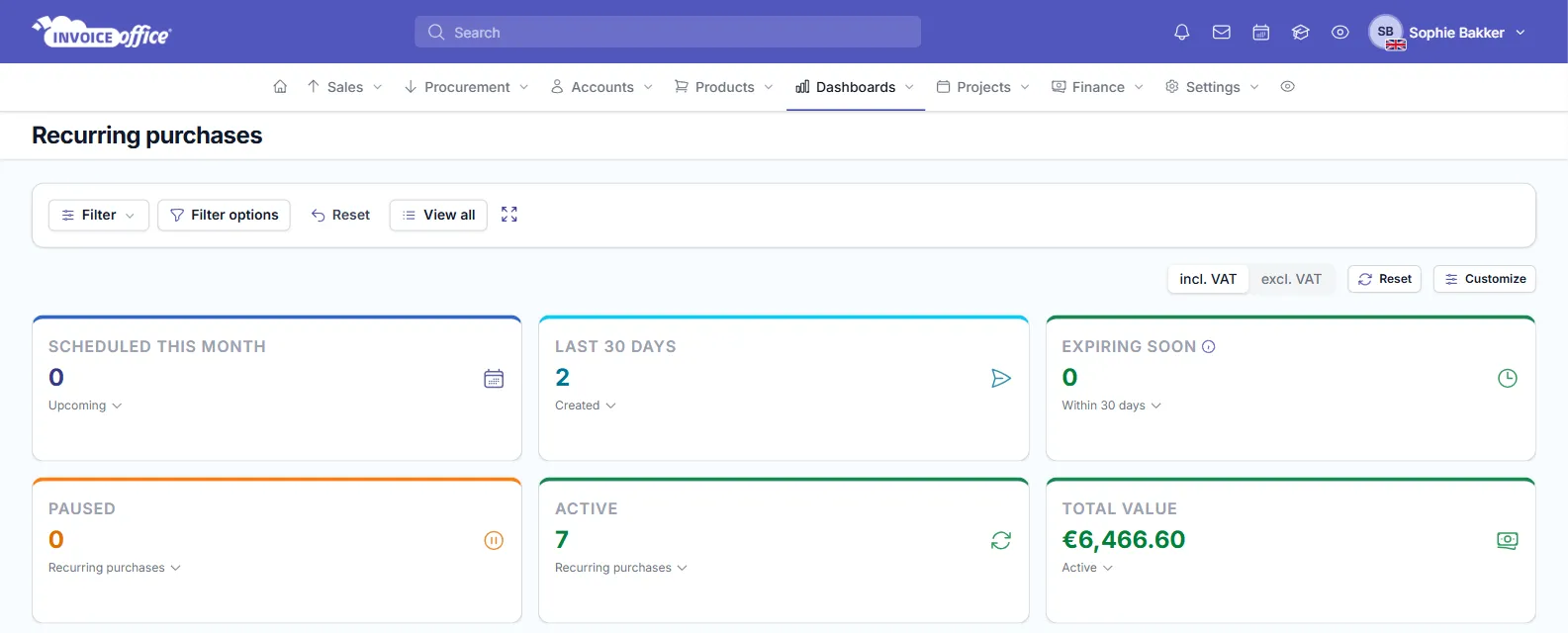Open the Products menu
Screen dimensions: 1568x633
pos(724,87)
